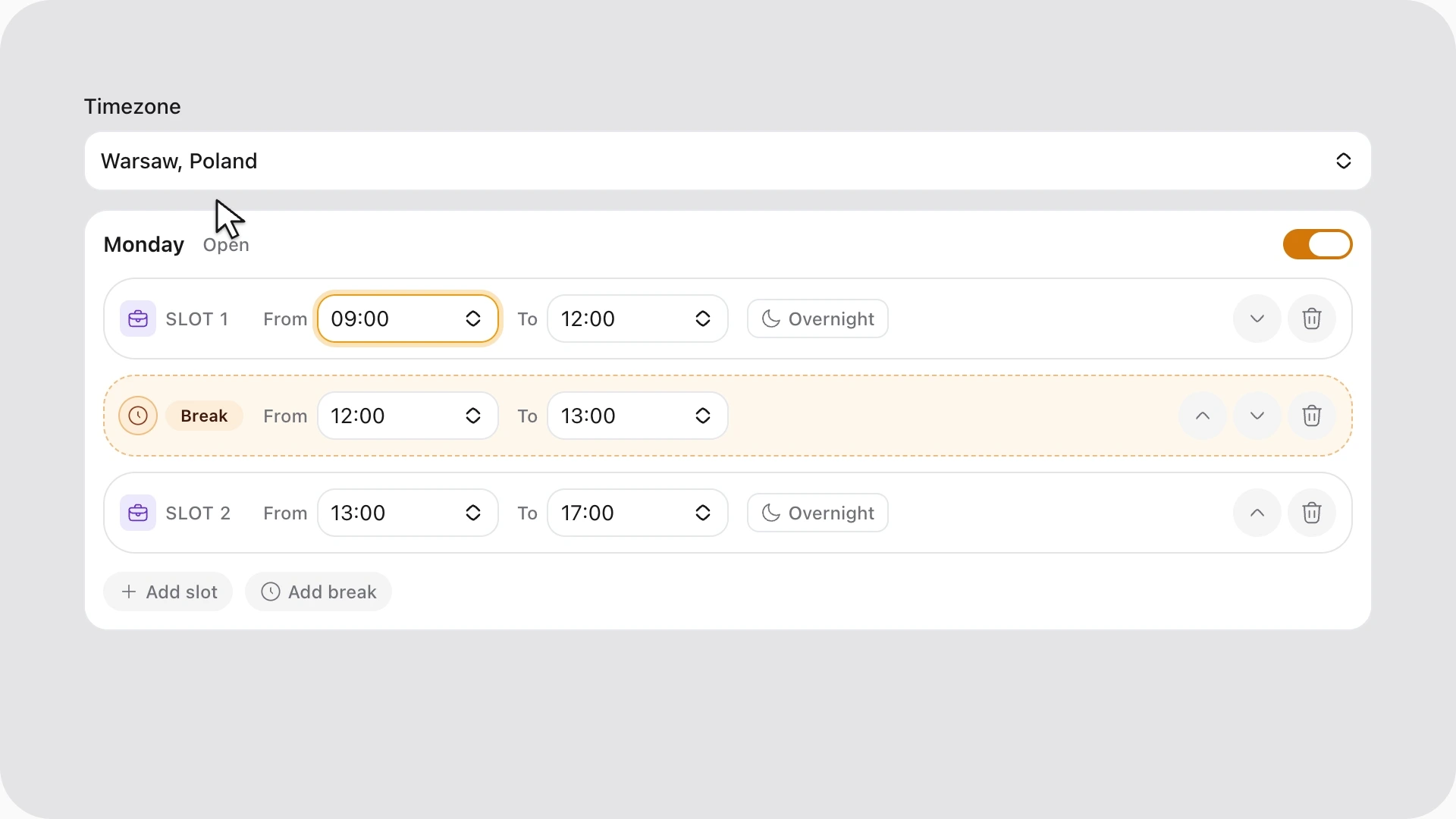This screenshot has width=1456, height=819.
Task: Click the Add break button
Action: click(x=318, y=591)
